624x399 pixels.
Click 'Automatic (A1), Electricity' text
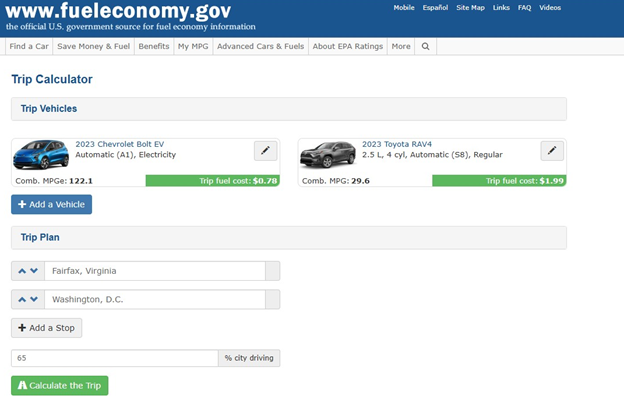tap(125, 155)
